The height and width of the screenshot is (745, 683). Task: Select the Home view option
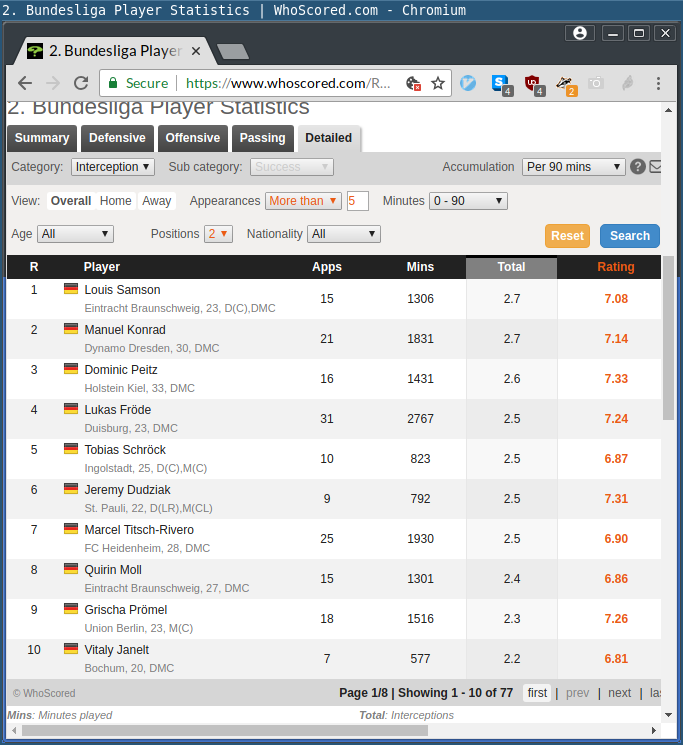click(115, 201)
